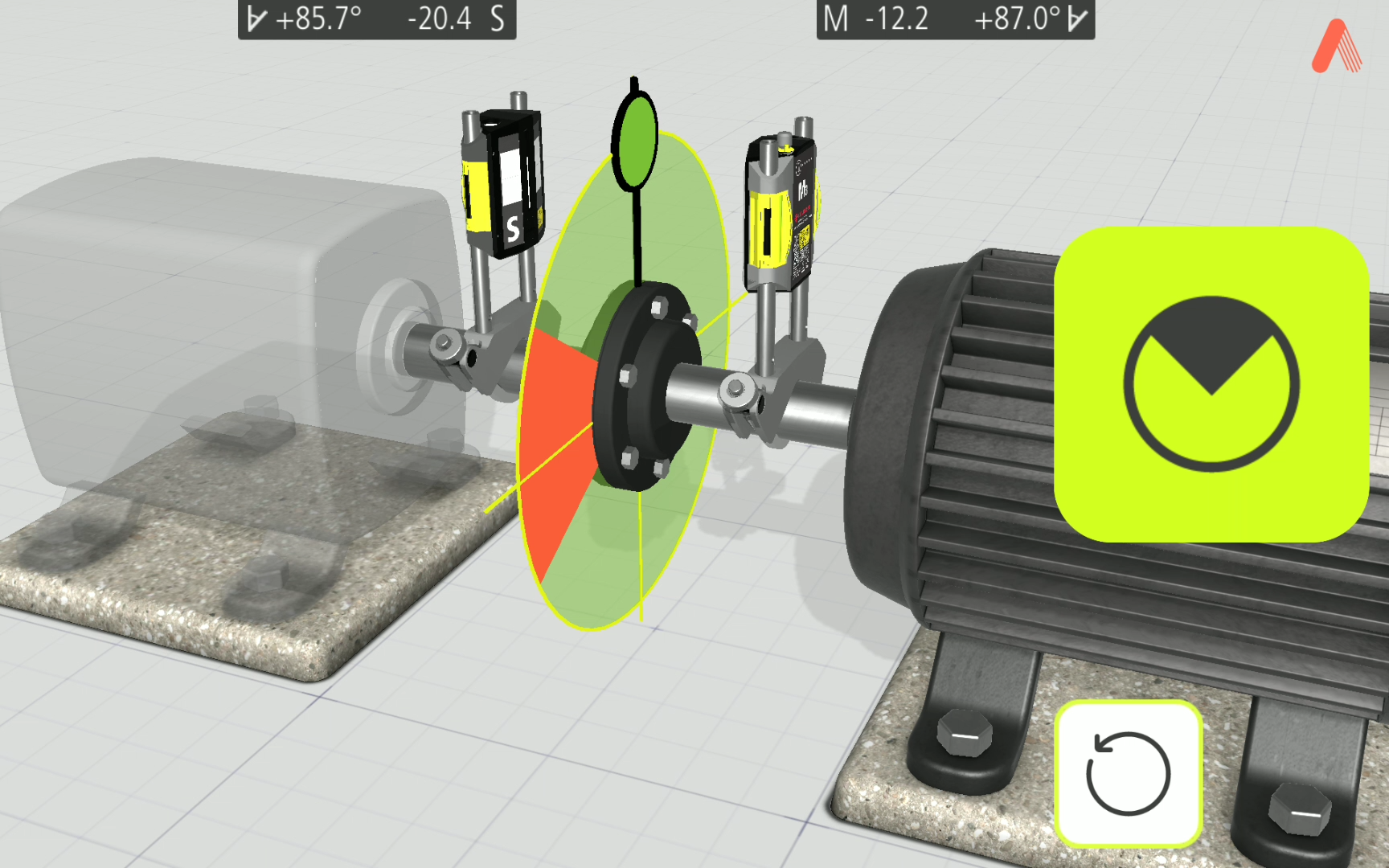Click the restart circular arrow button
Image resolution: width=1389 pixels, height=868 pixels.
pos(1128,773)
